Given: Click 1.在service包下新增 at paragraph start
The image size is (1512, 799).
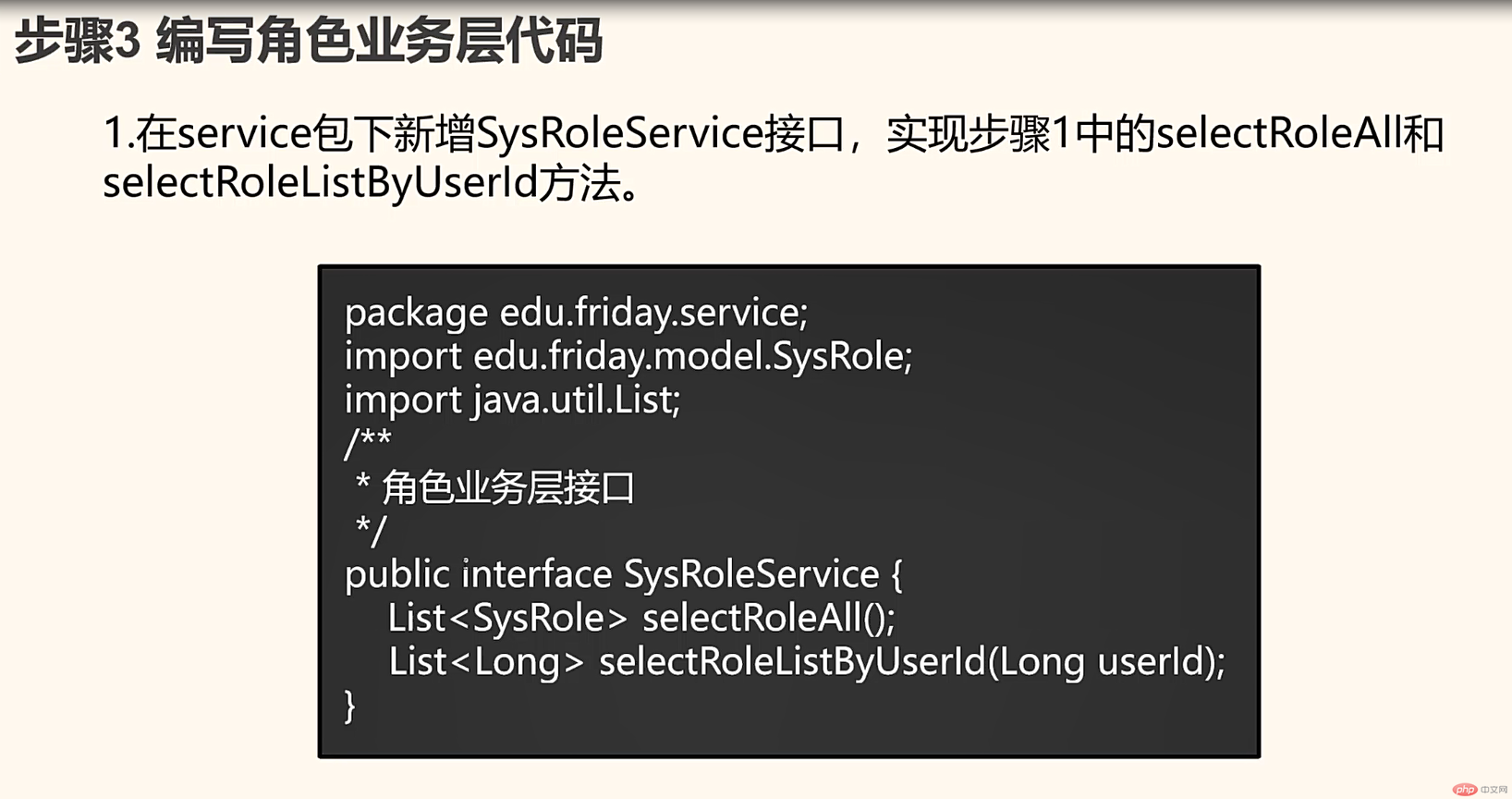Looking at the screenshot, I should [288, 134].
